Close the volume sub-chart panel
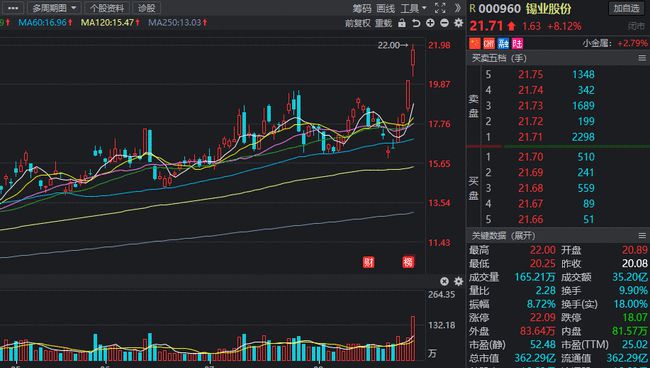Viewport: 650px width, 368px height. [x=444, y=281]
